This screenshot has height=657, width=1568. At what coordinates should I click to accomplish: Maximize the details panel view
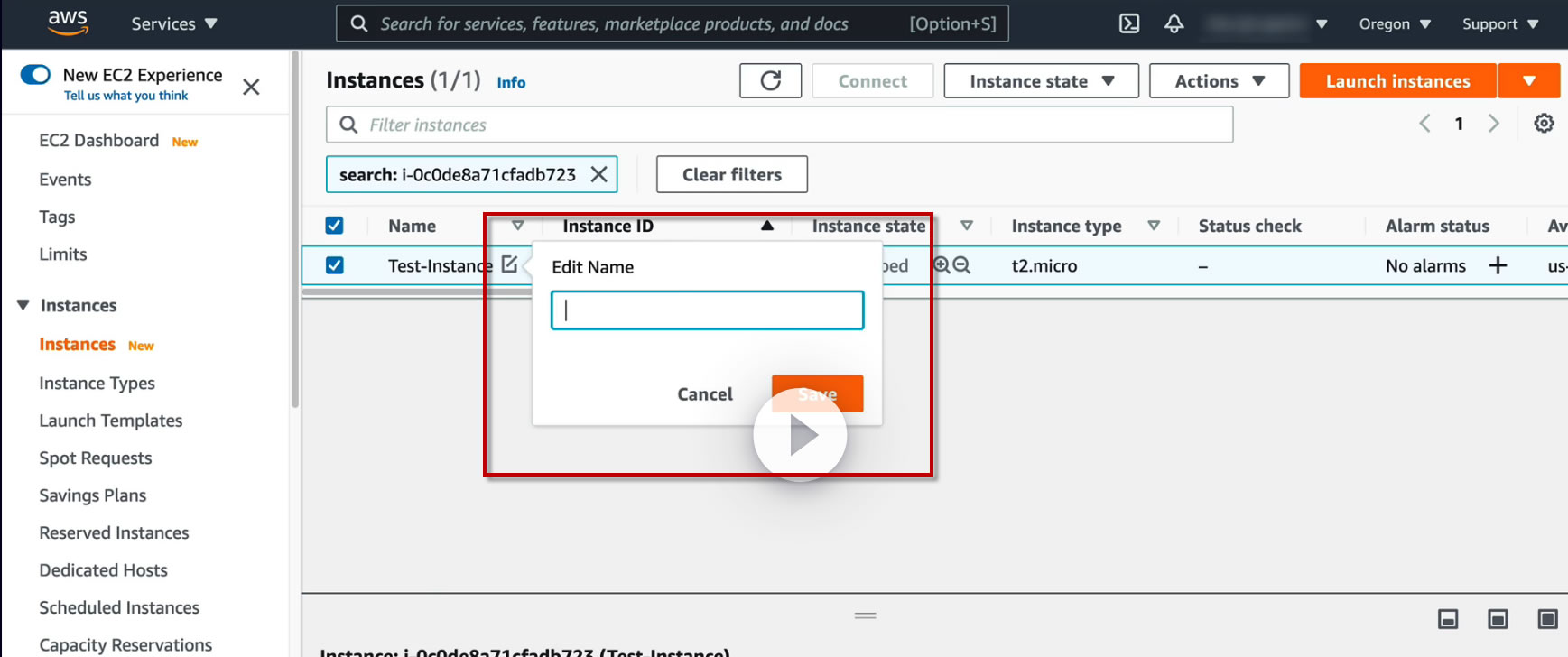[x=1547, y=619]
